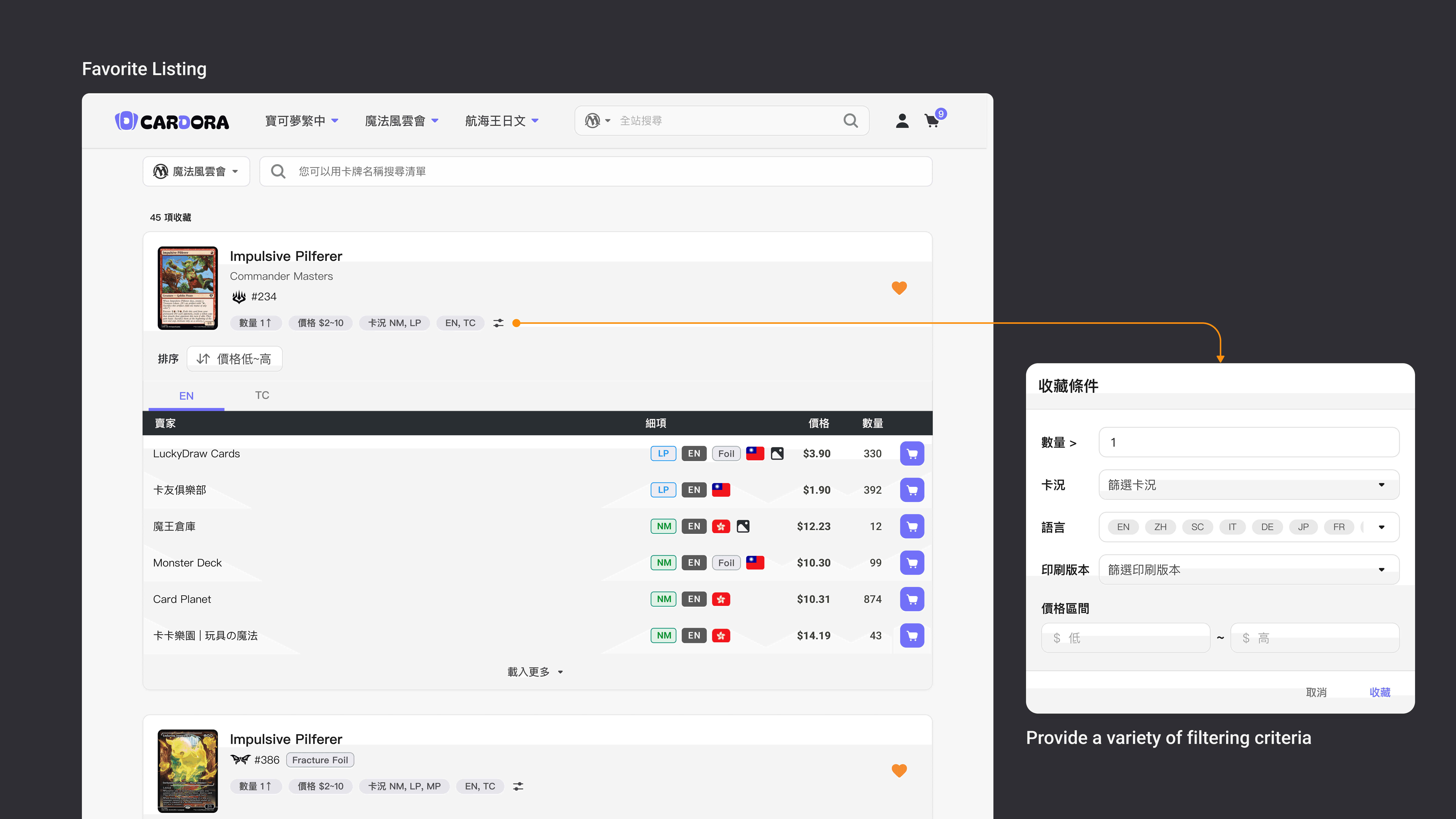Viewport: 1456px width, 819px height.
Task: Open the 航海王日文 menu
Action: (x=502, y=121)
